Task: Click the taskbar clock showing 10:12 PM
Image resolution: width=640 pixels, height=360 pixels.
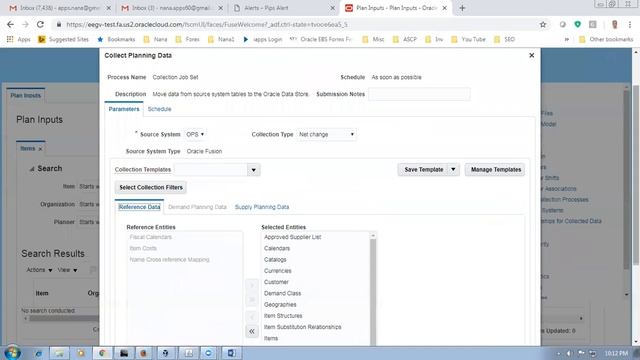Action: tap(616, 353)
